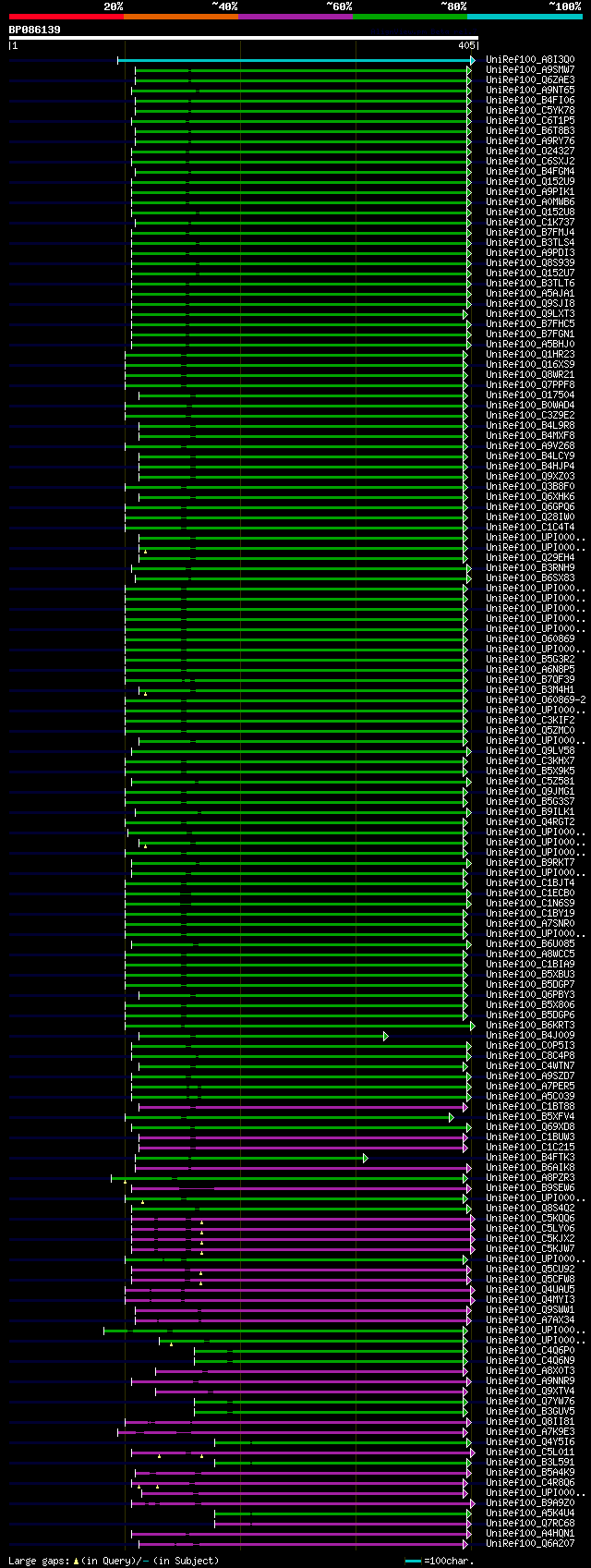591x1568 pixels.
Task: Select the hit UniRef100_A6N8P5
Action: pyautogui.click(x=530, y=670)
